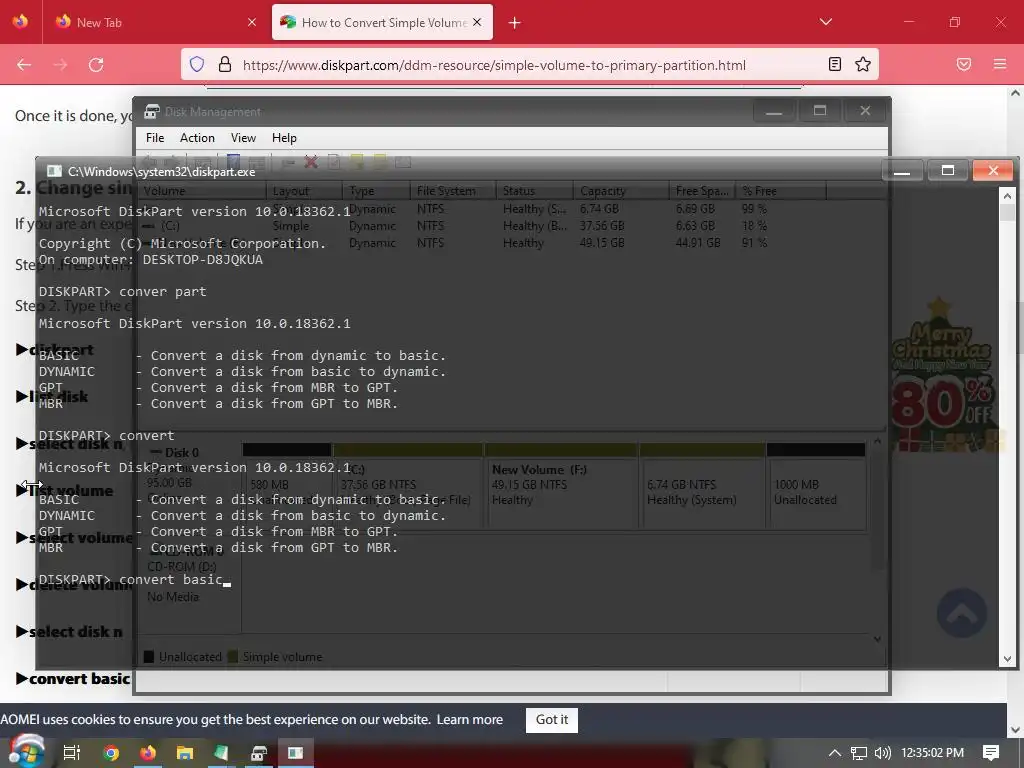Click the padlock site info icon
The height and width of the screenshot is (768, 1024).
(x=225, y=65)
